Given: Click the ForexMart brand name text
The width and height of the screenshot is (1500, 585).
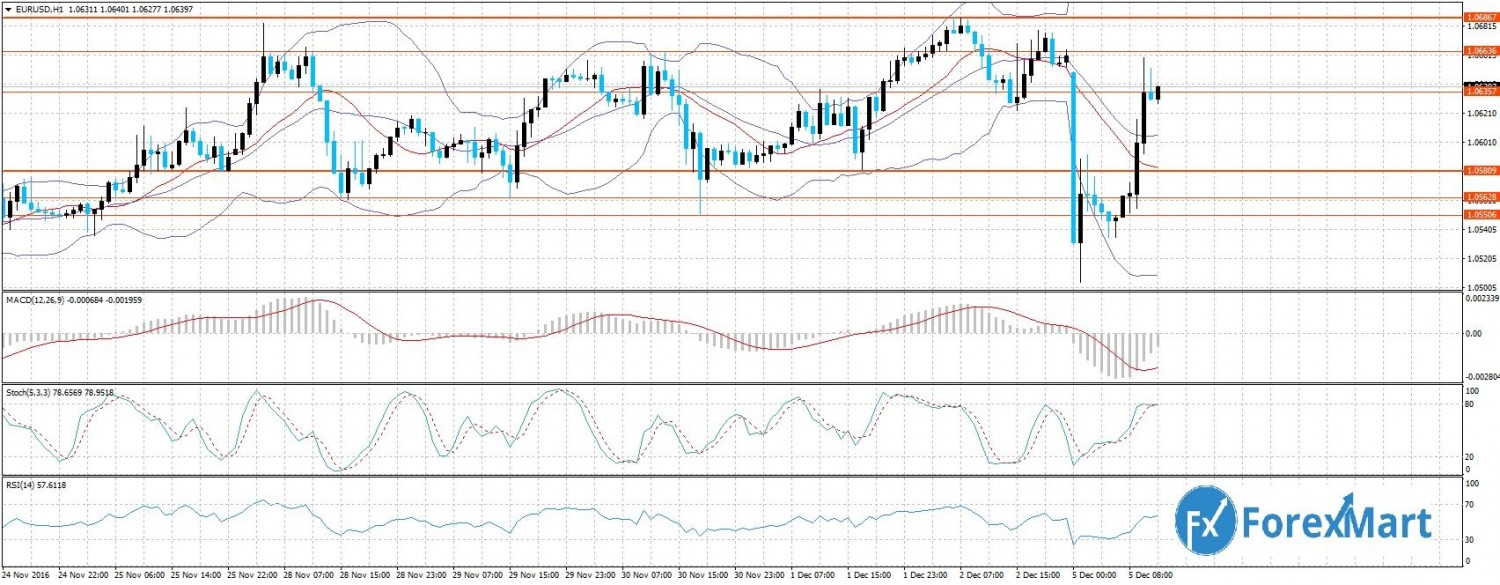Looking at the screenshot, I should (x=1336, y=522).
